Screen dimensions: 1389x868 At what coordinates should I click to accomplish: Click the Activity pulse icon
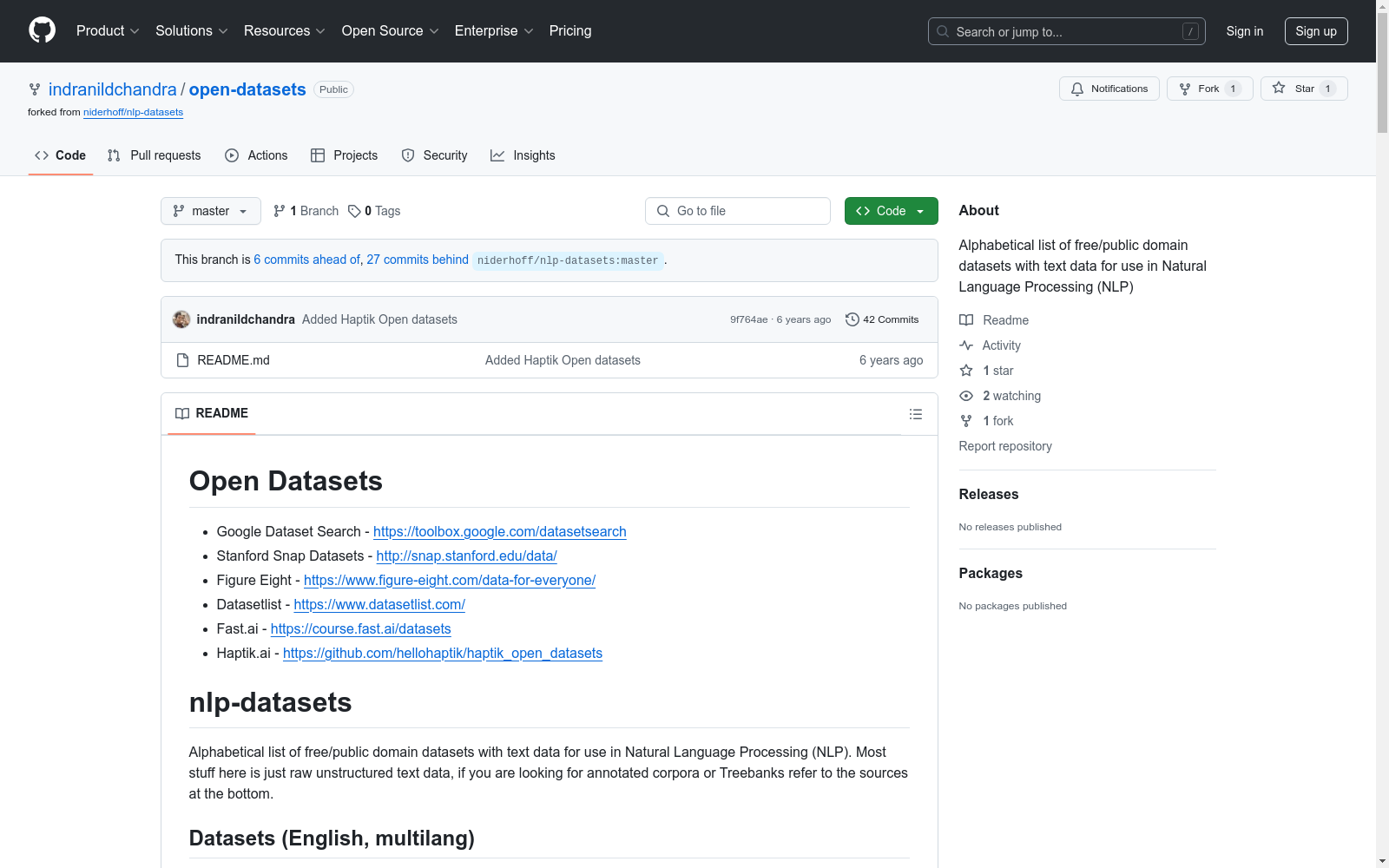pyautogui.click(x=966, y=345)
